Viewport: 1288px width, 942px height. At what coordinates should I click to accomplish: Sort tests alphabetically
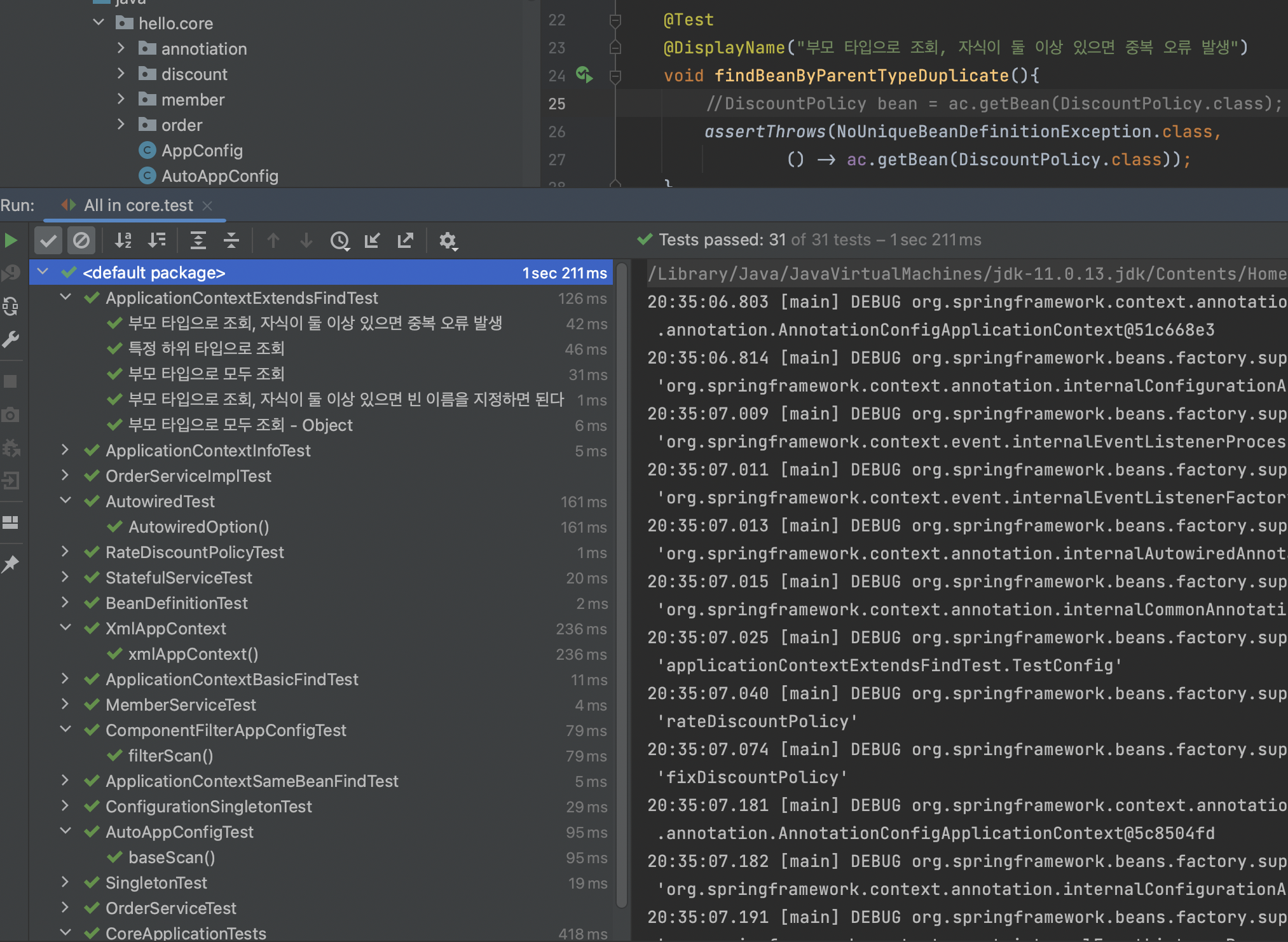(x=123, y=240)
